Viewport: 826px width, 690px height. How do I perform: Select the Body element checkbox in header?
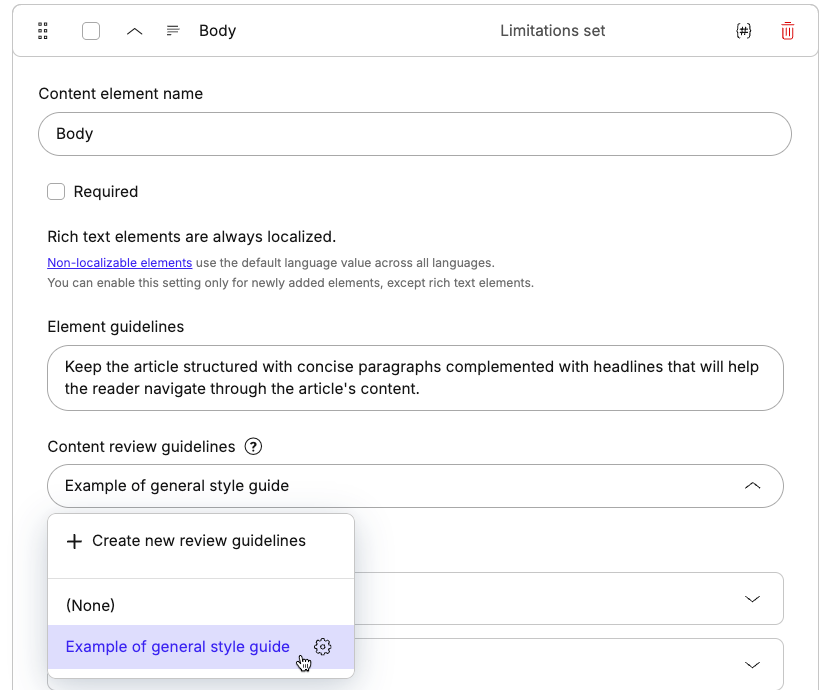90,31
